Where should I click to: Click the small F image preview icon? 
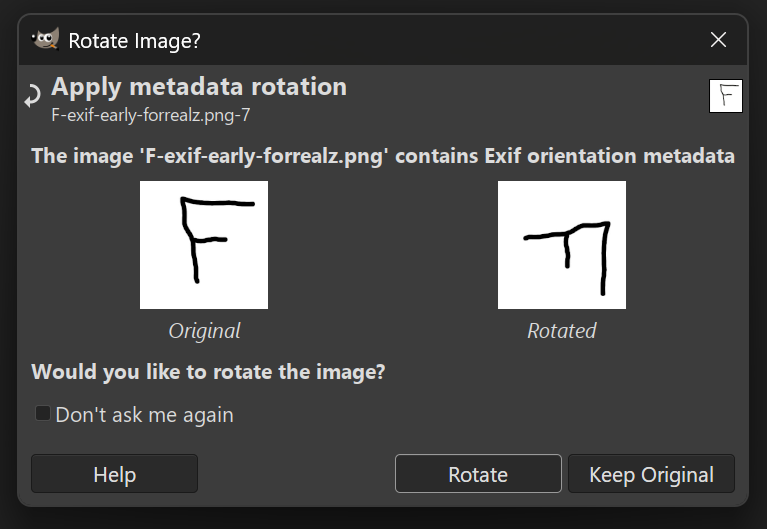(x=725, y=96)
